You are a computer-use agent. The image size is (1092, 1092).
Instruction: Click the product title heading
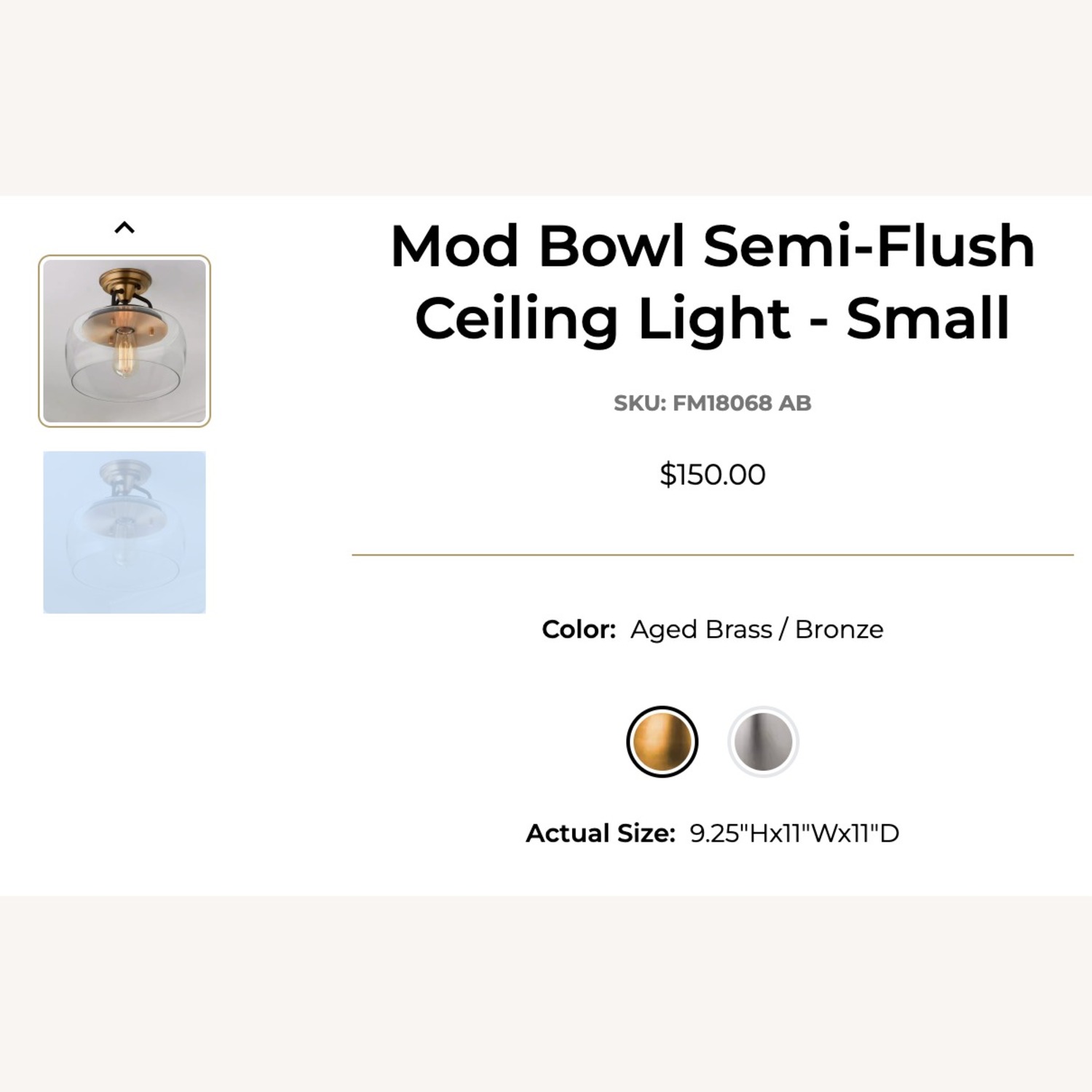pyautogui.click(x=711, y=282)
